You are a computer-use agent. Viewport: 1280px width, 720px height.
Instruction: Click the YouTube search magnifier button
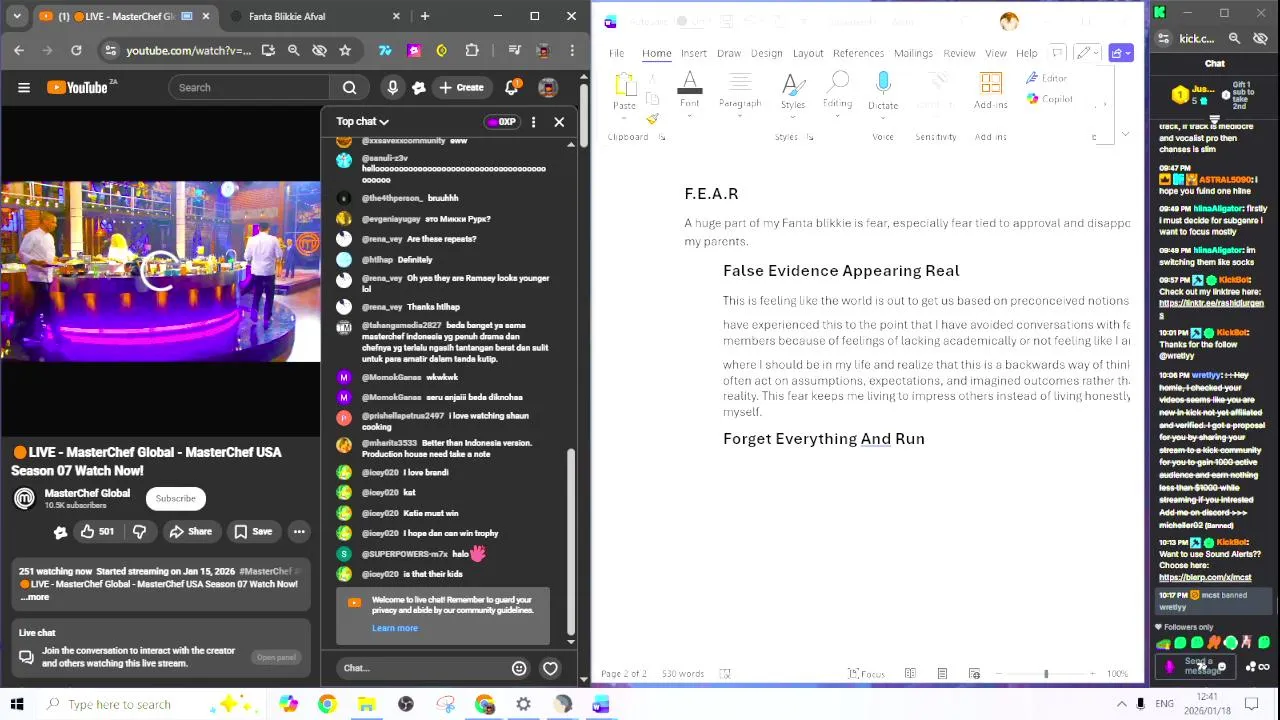click(x=349, y=88)
